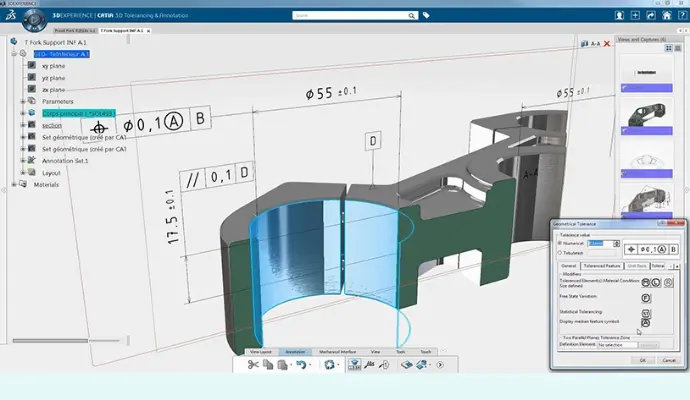Viewport: 690px width, 400px height.
Task: Open the Undo dropdown arrow
Action: [310, 365]
